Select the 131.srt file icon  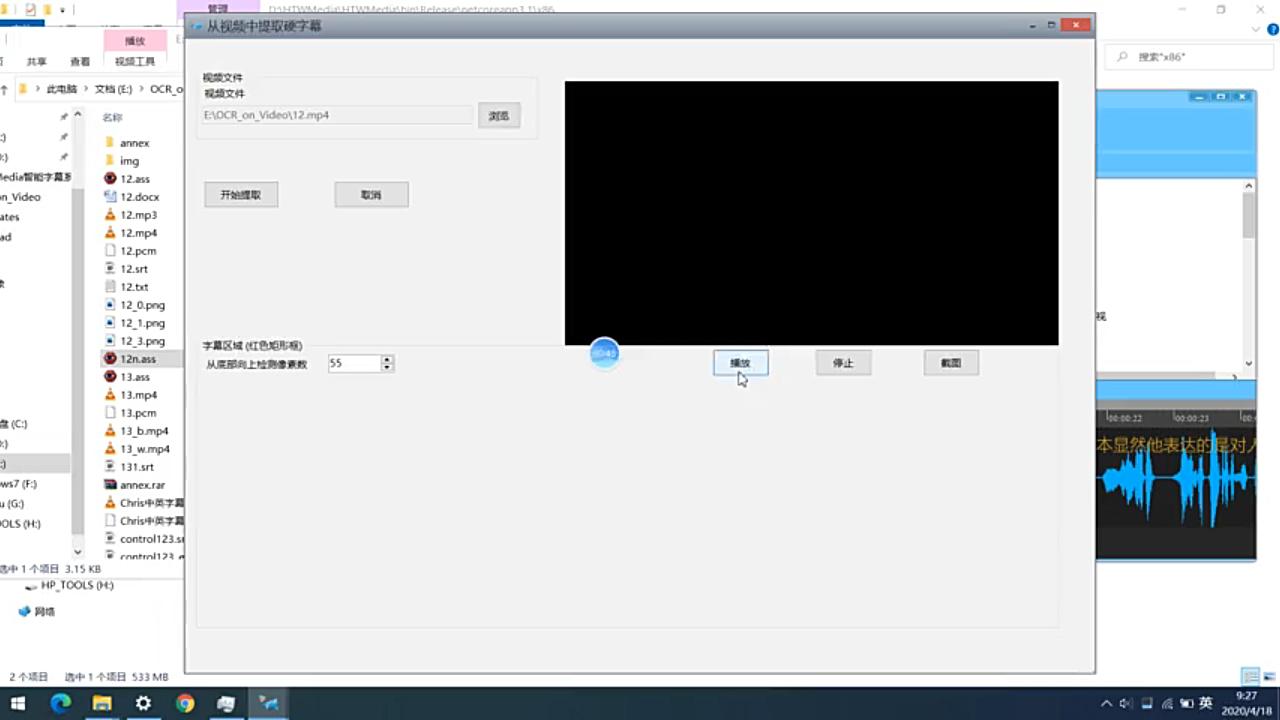pyautogui.click(x=111, y=467)
